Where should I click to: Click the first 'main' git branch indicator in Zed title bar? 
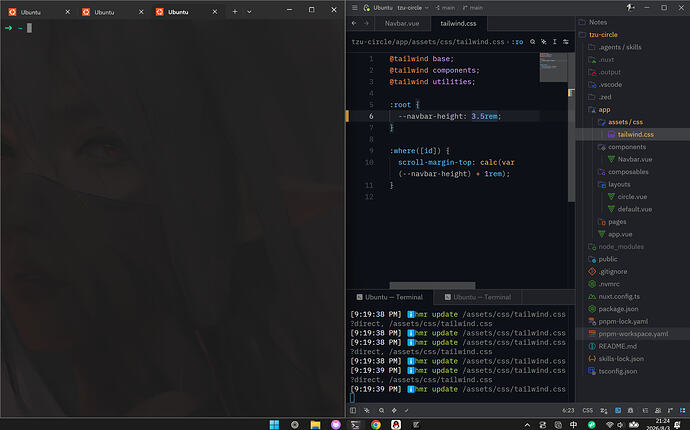(x=445, y=7)
